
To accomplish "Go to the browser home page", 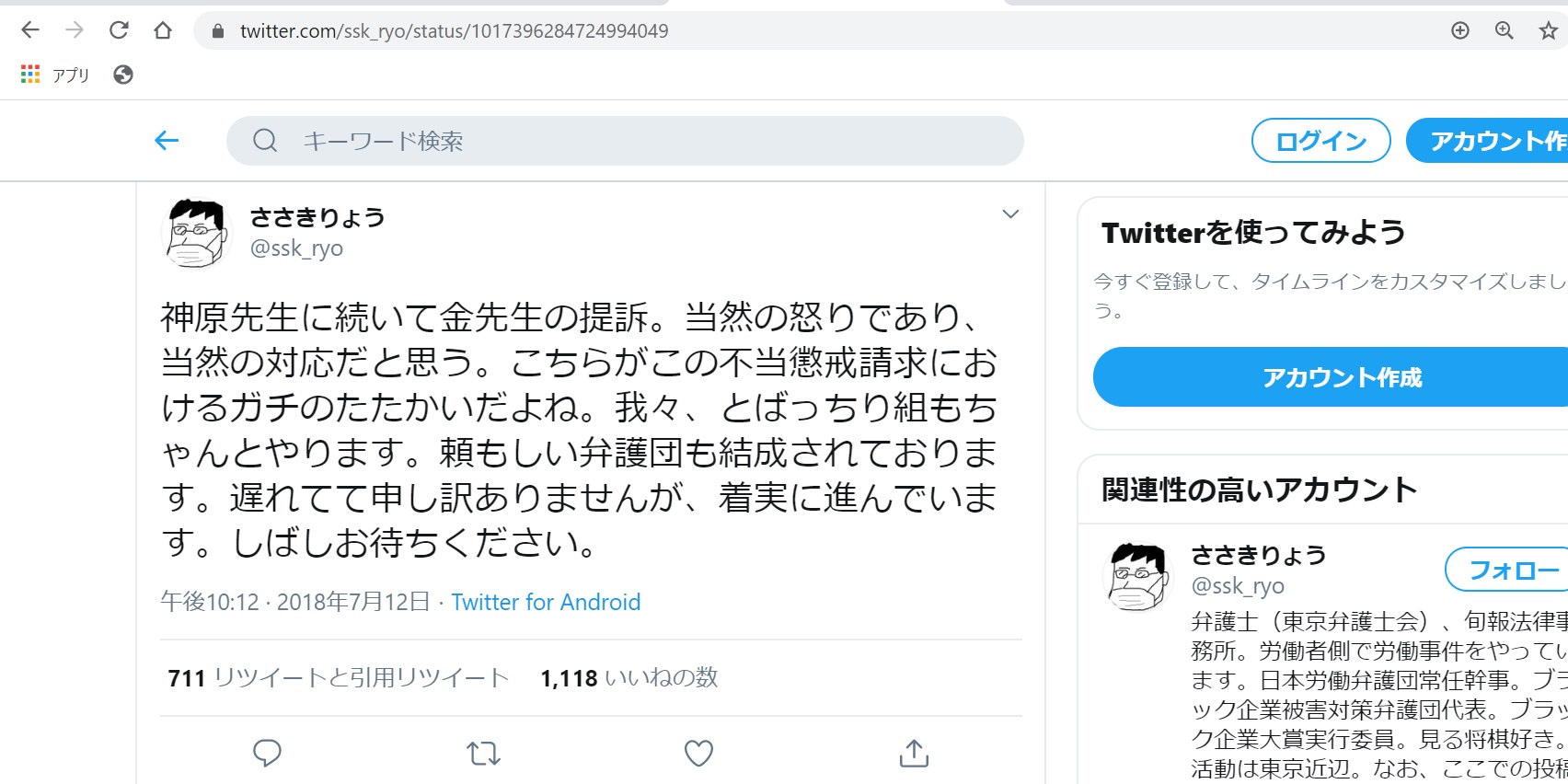I will (x=163, y=30).
